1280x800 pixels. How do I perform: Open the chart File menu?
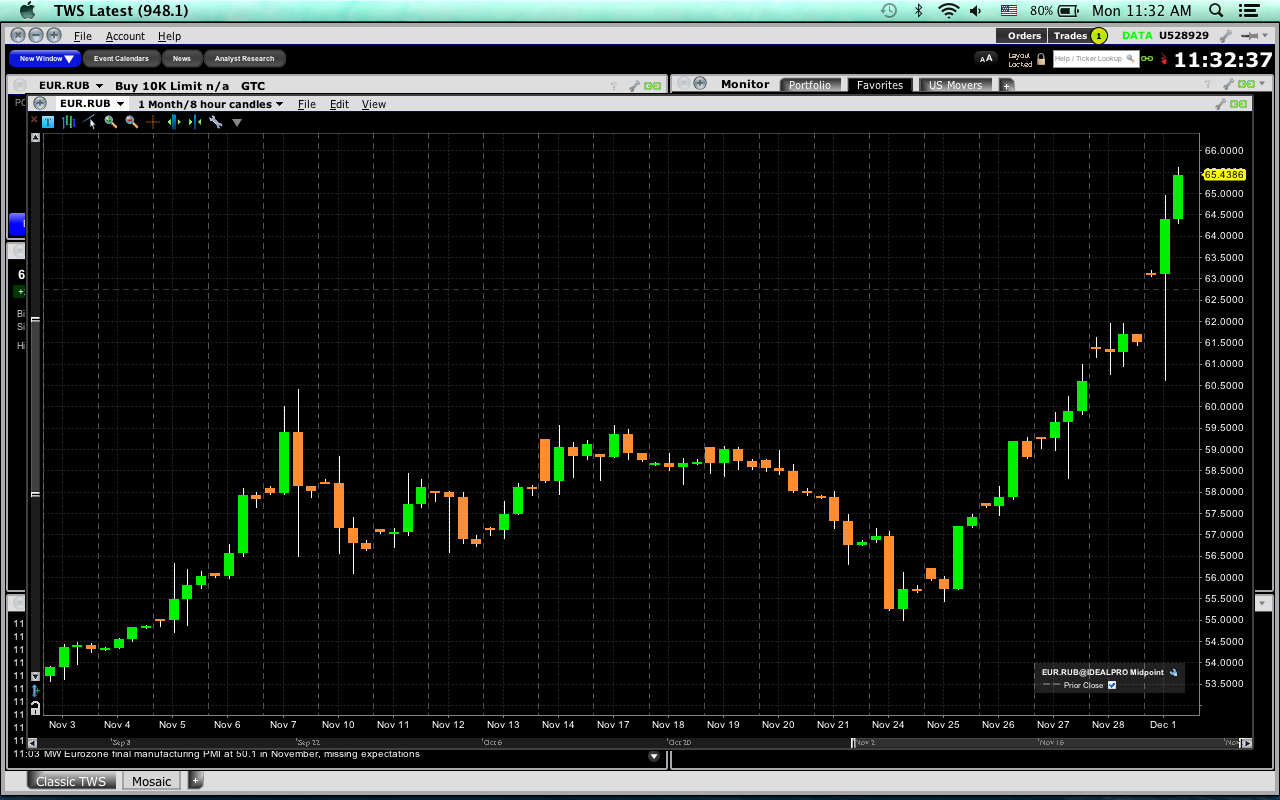[306, 104]
